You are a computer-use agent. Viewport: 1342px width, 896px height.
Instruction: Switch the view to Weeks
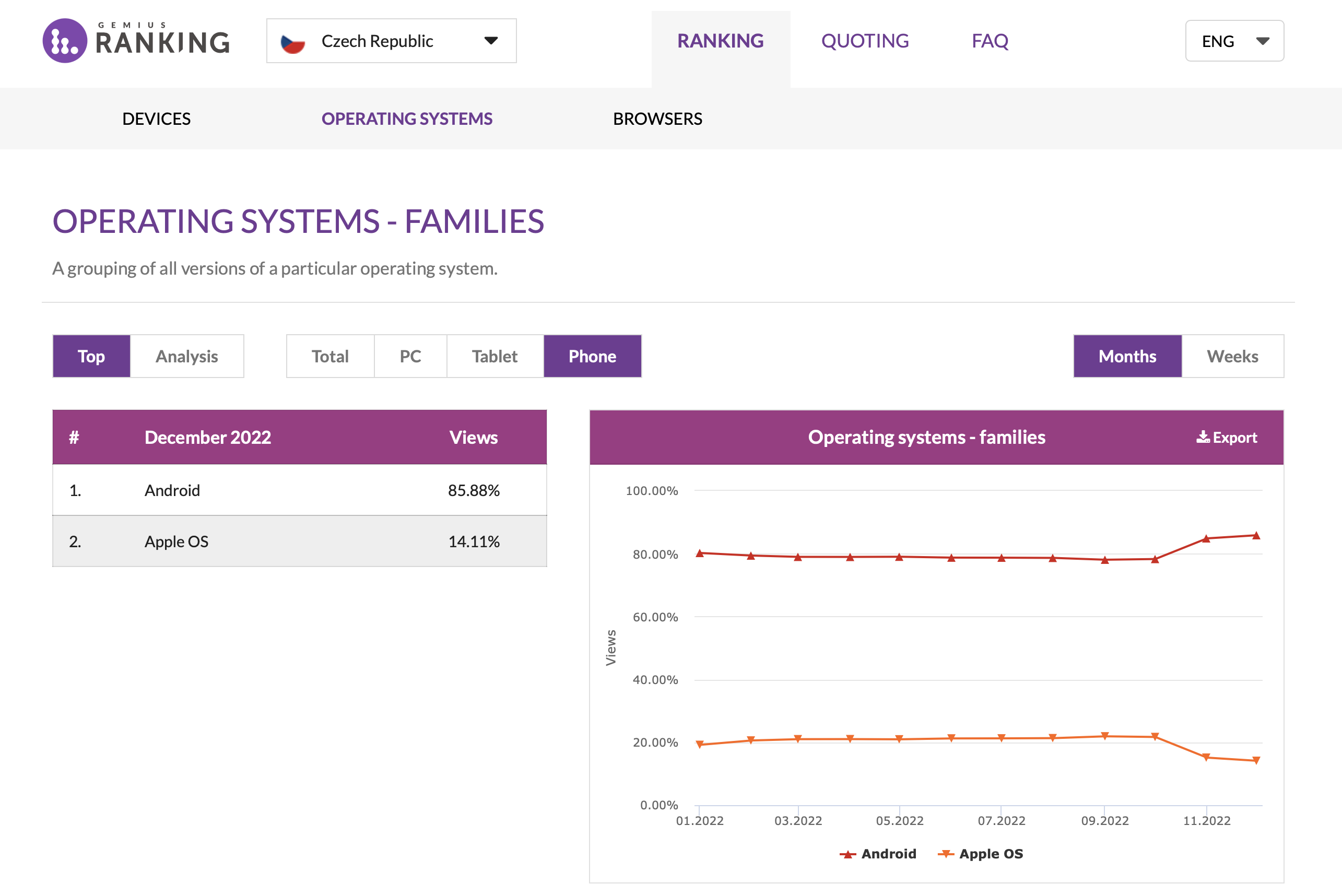[x=1232, y=357]
